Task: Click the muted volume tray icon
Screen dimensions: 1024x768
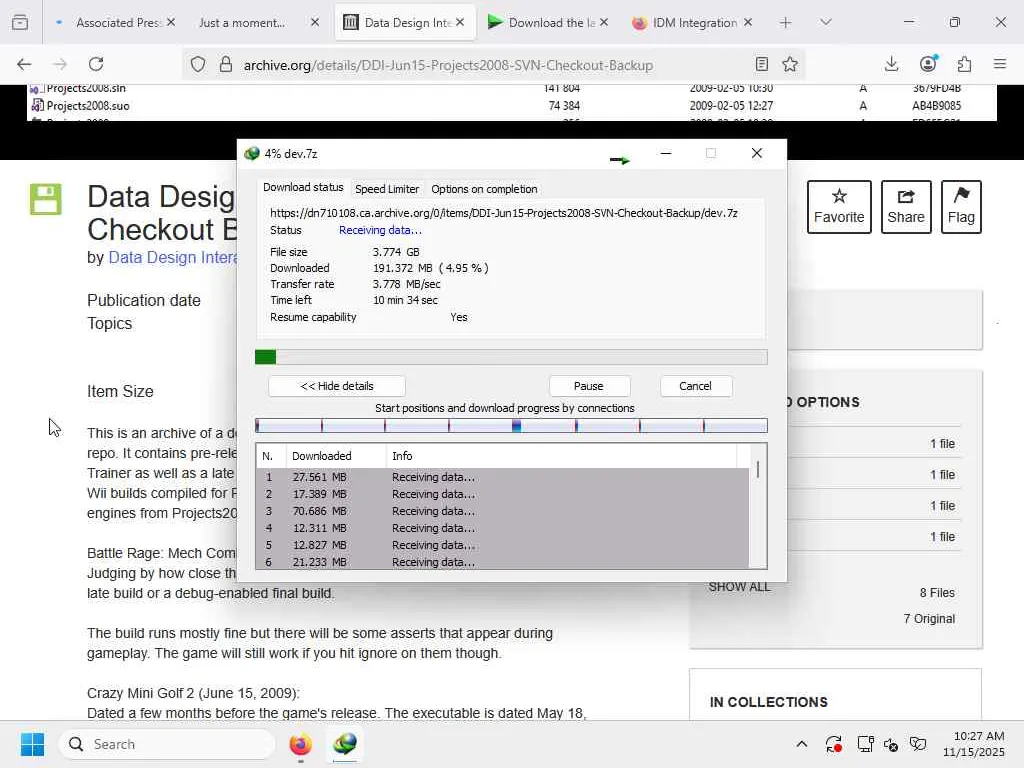Action: point(891,744)
